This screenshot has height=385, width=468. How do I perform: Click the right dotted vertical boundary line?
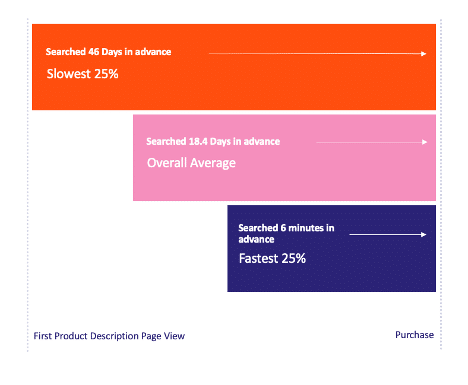441,184
